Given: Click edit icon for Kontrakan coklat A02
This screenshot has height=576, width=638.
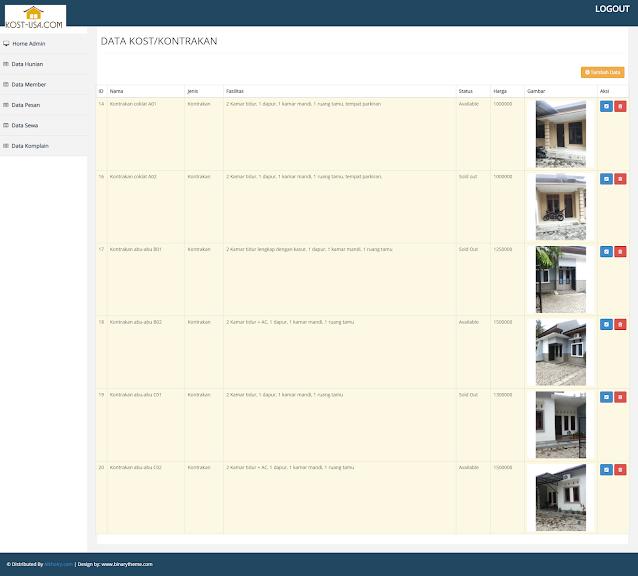Looking at the screenshot, I should tap(606, 179).
